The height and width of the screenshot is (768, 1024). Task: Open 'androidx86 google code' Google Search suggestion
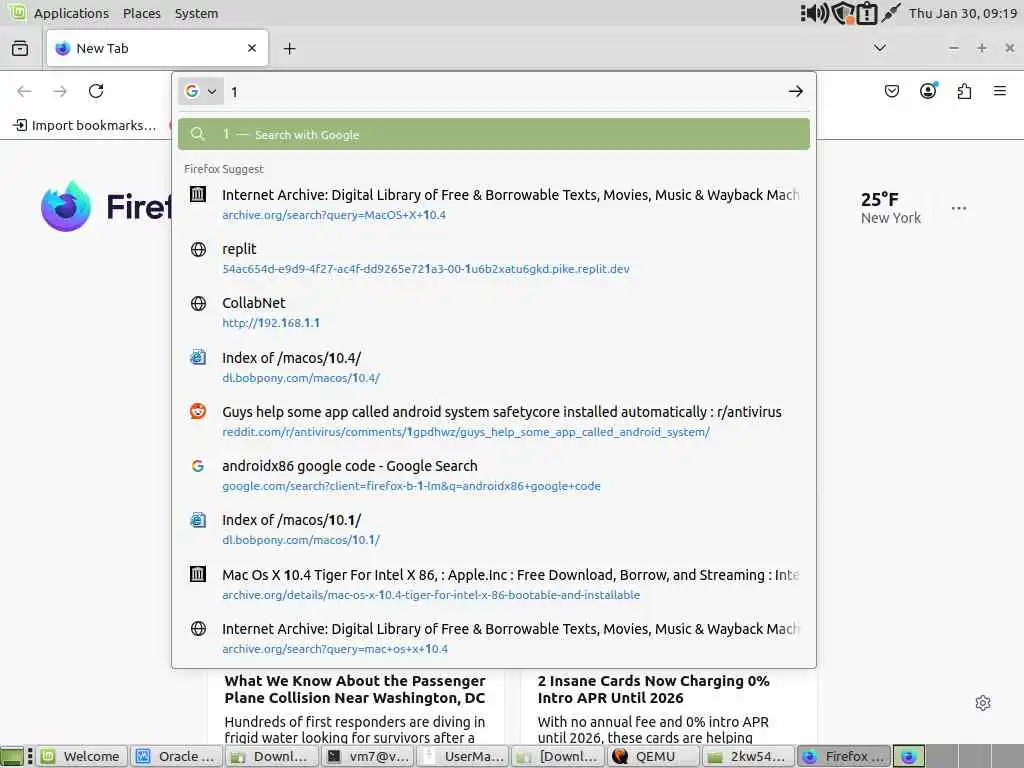coord(494,475)
